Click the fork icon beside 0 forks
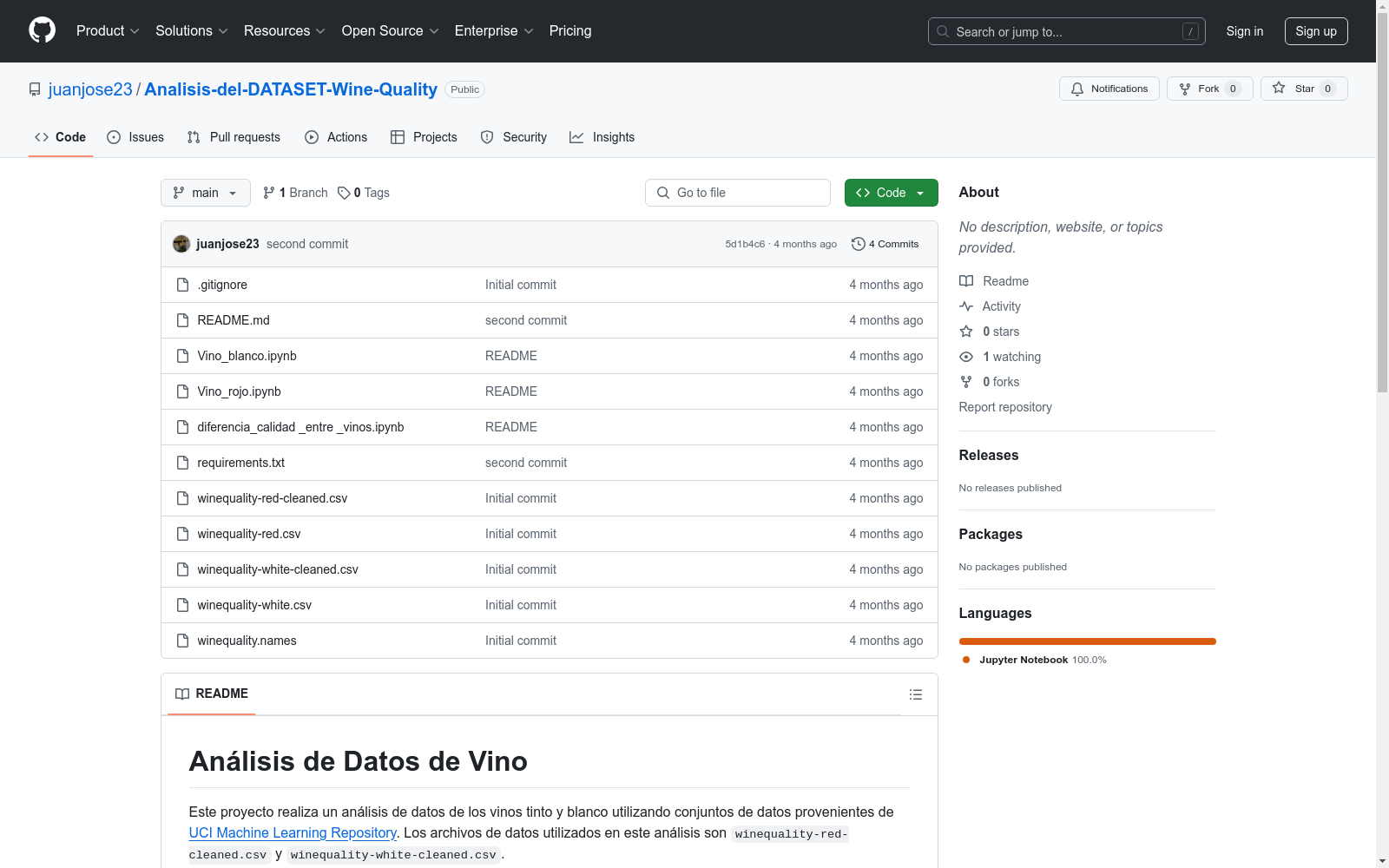The width and height of the screenshot is (1389, 868). point(966,382)
